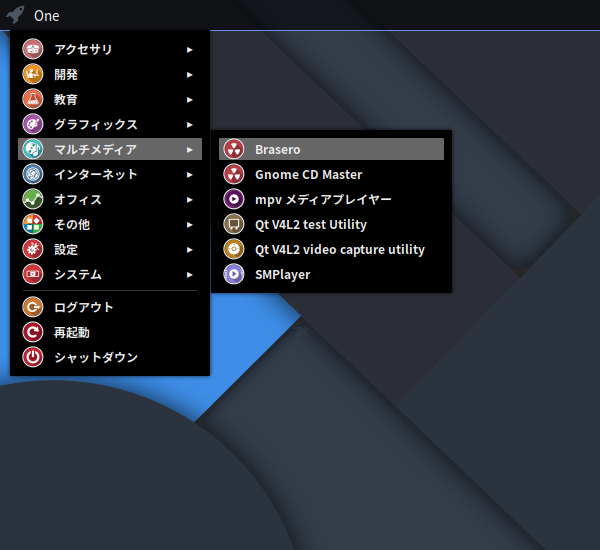Click the Qt V4L2 video capture icon
This screenshot has height=550, width=600.
pyautogui.click(x=234, y=249)
